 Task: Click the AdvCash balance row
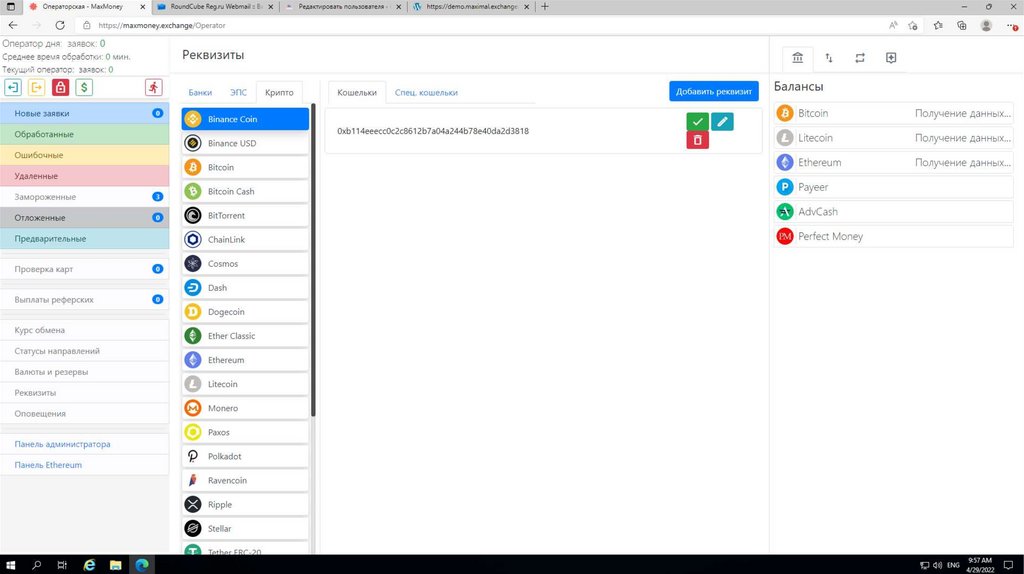pos(893,212)
